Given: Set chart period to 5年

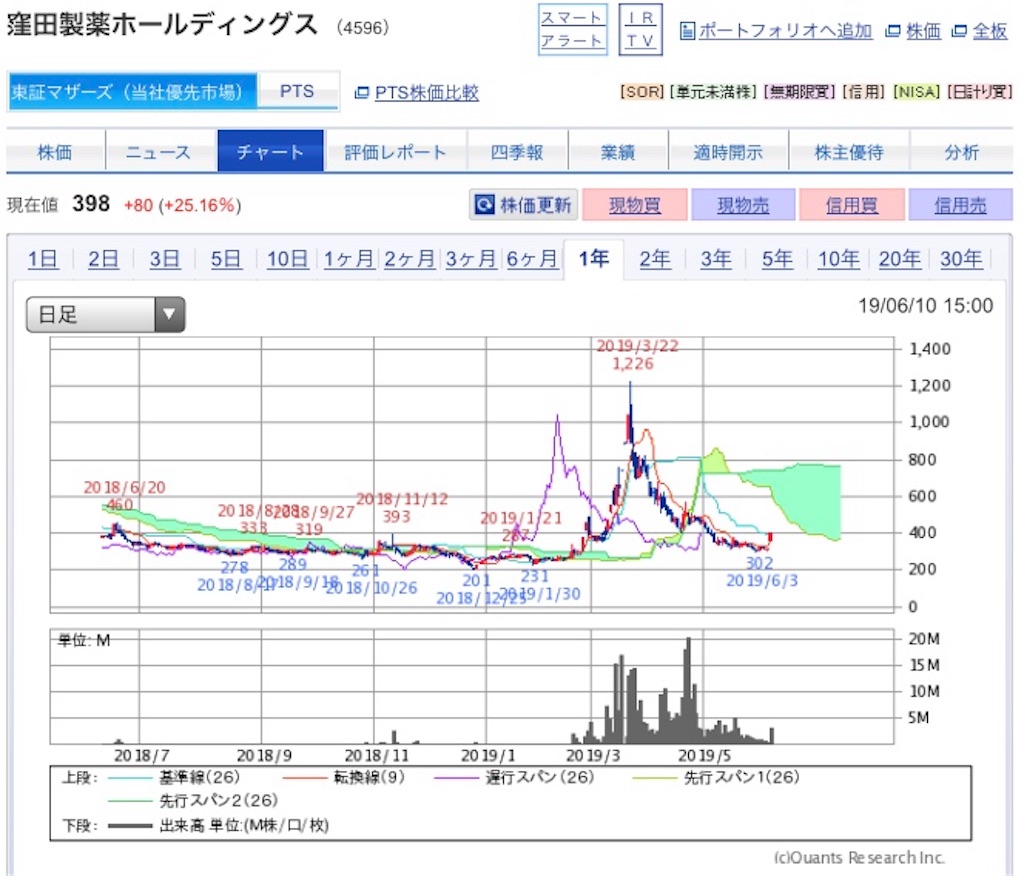Looking at the screenshot, I should (777, 259).
